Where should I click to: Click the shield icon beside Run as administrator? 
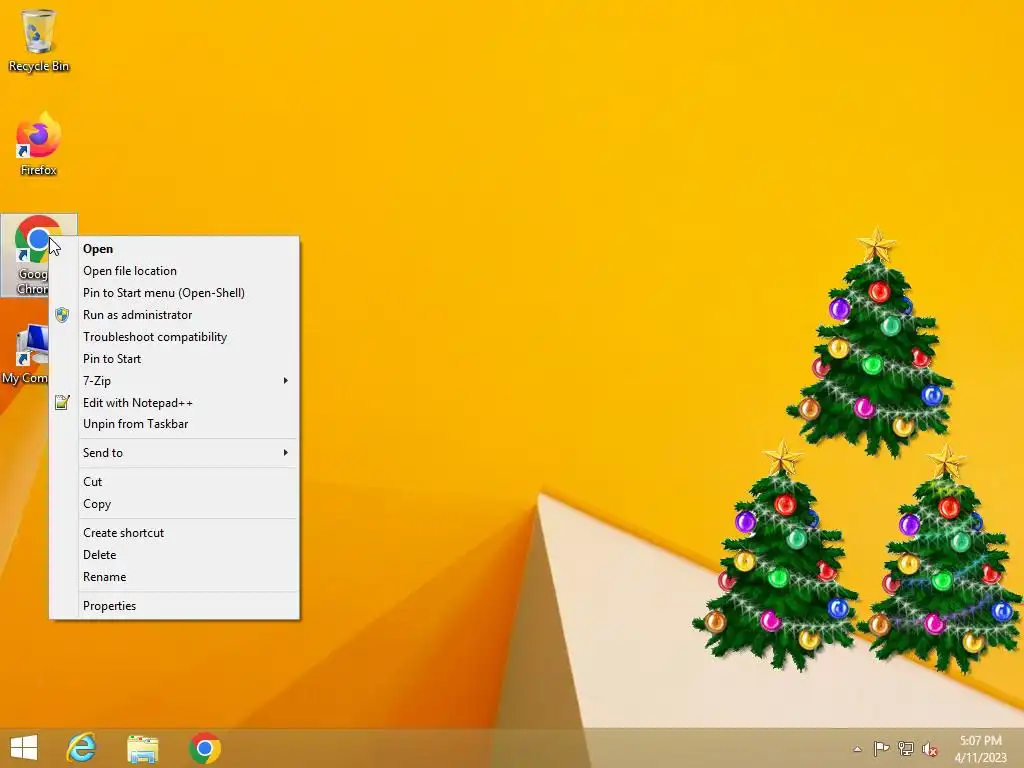[x=62, y=315]
